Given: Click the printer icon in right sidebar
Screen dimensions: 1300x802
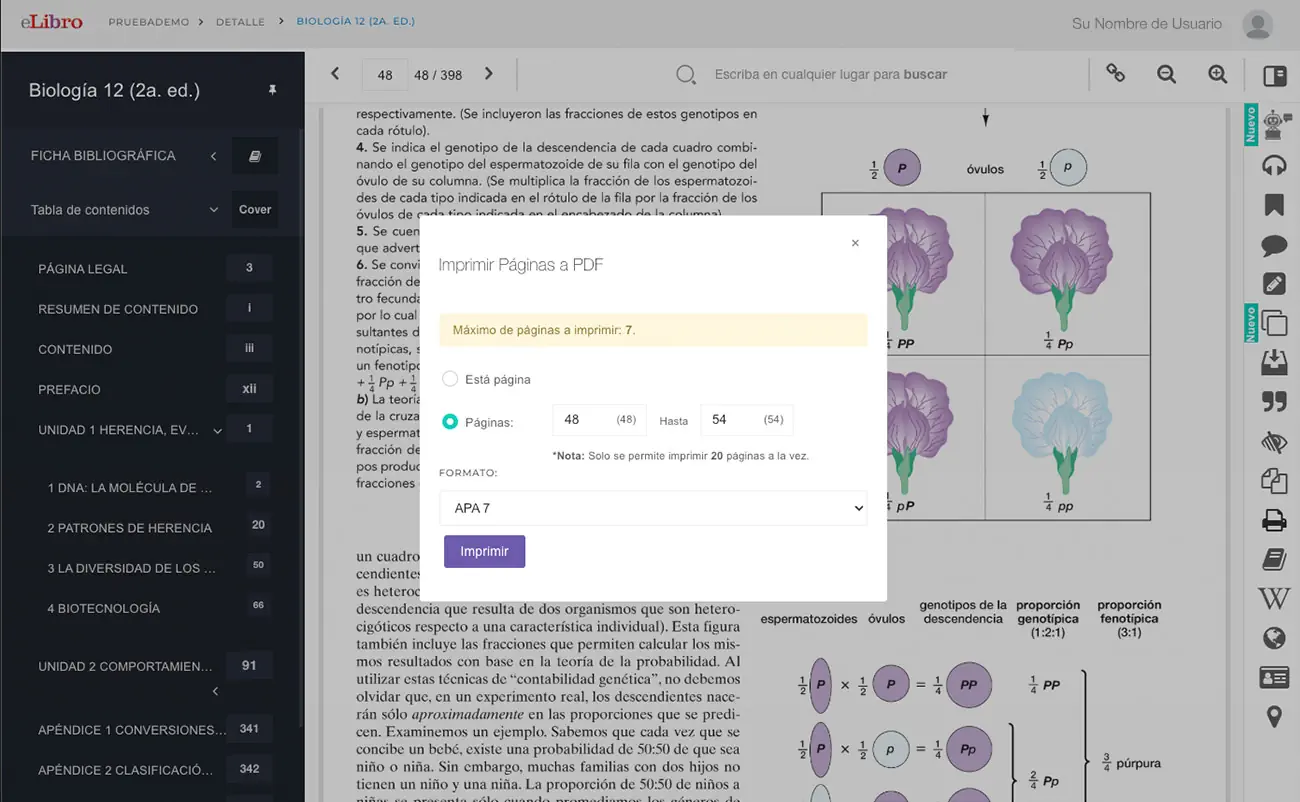Looking at the screenshot, I should 1274,520.
